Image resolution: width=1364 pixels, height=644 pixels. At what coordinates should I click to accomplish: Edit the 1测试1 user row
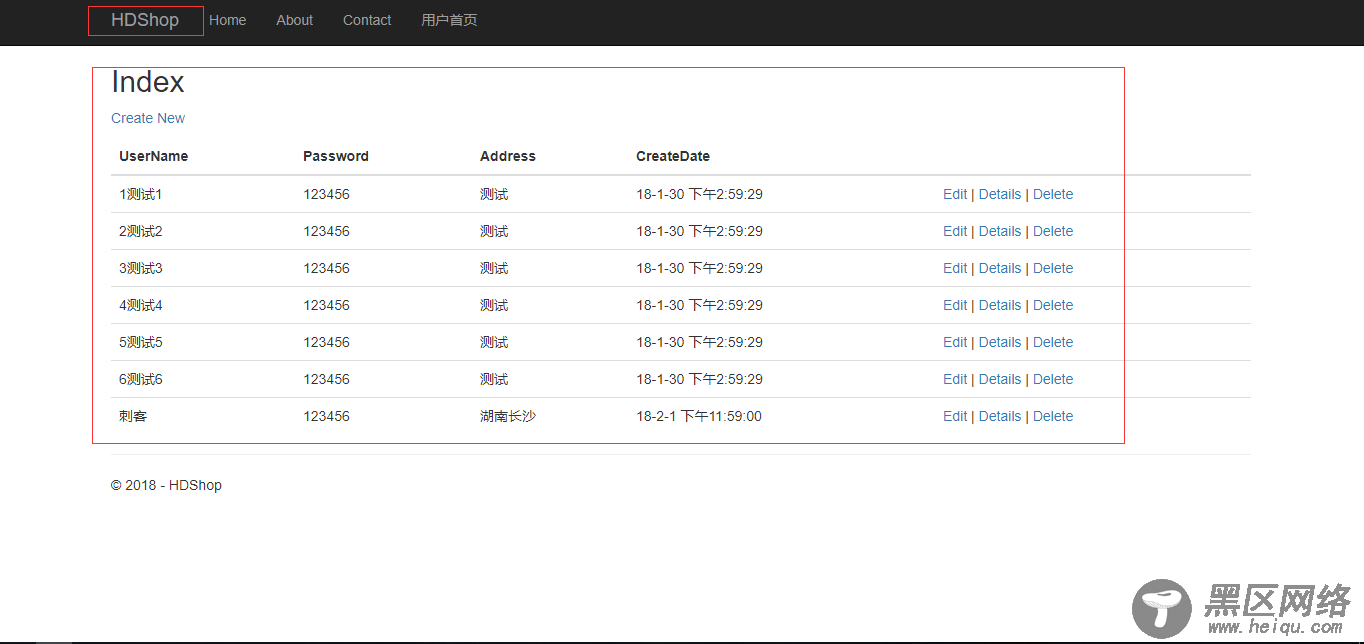955,194
